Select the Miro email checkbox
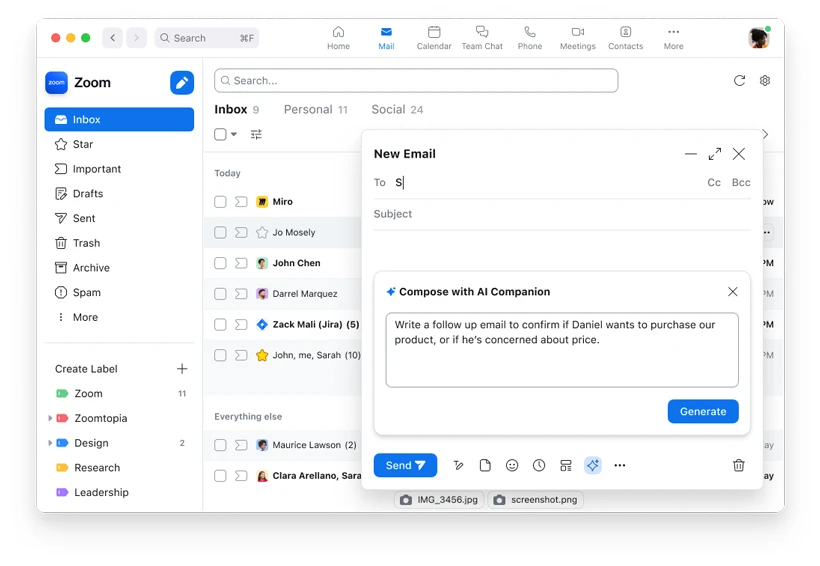Image resolution: width=820 pixels, height=566 pixels. (220, 201)
